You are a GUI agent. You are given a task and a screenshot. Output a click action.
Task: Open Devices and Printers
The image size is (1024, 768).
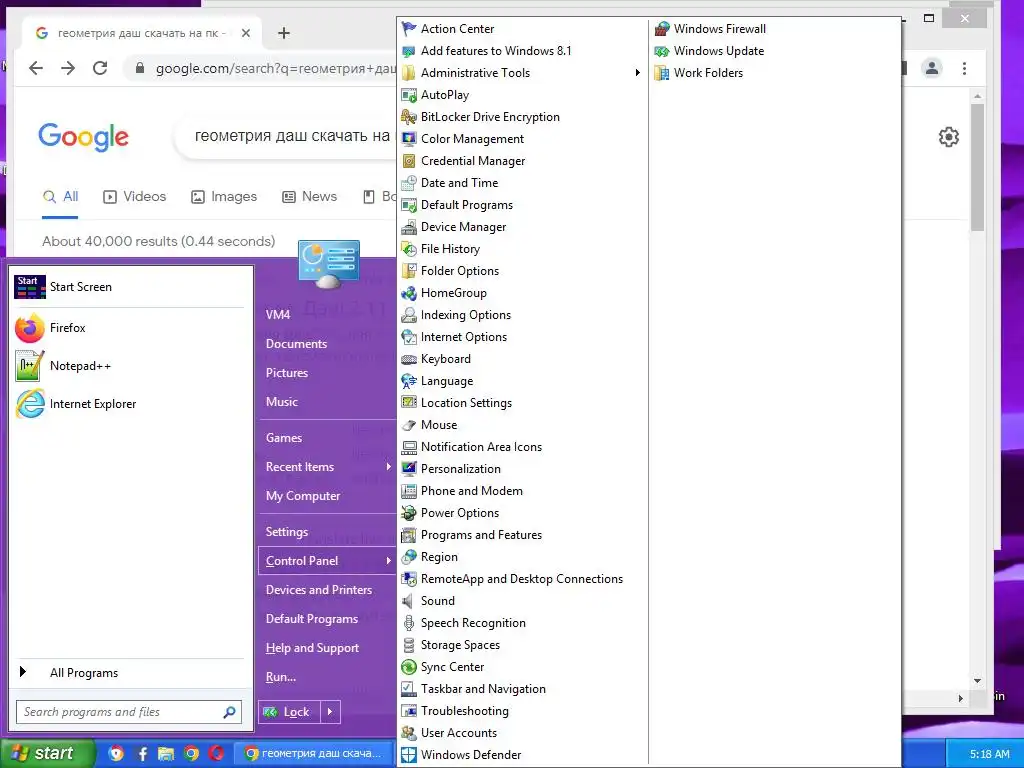pos(319,590)
